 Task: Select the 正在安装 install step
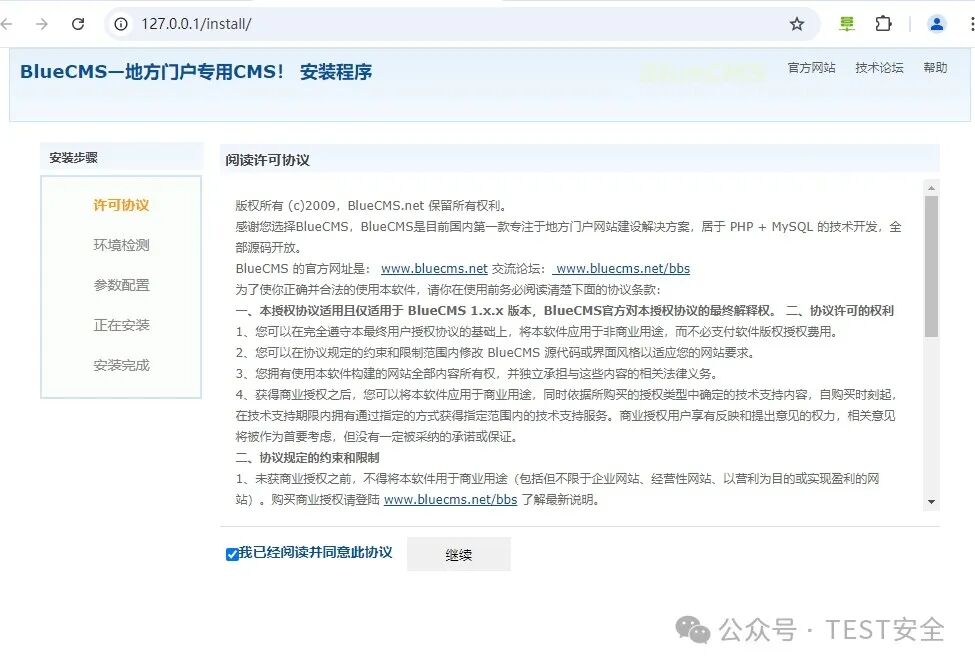tap(121, 325)
